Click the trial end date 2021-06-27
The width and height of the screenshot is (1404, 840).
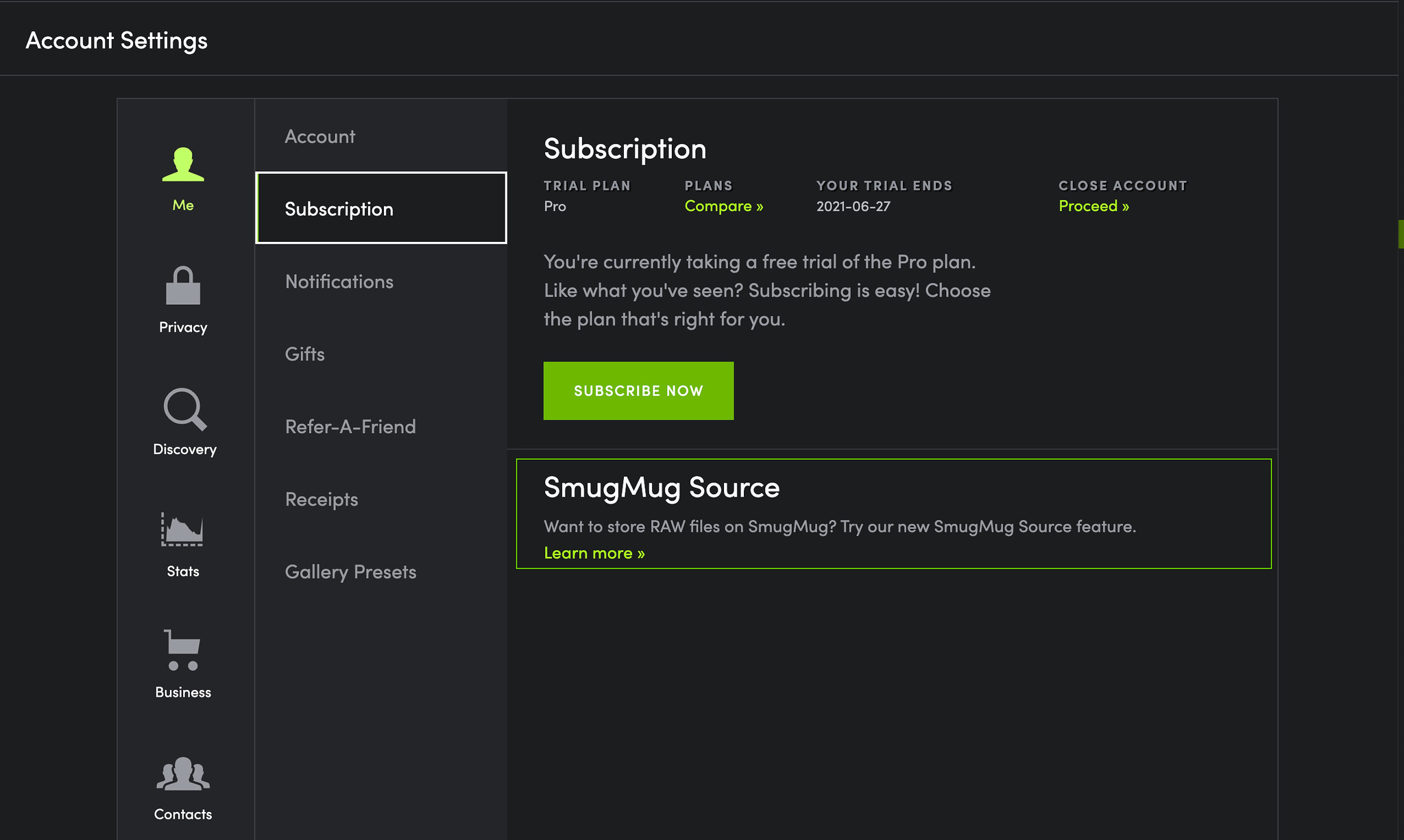point(853,206)
